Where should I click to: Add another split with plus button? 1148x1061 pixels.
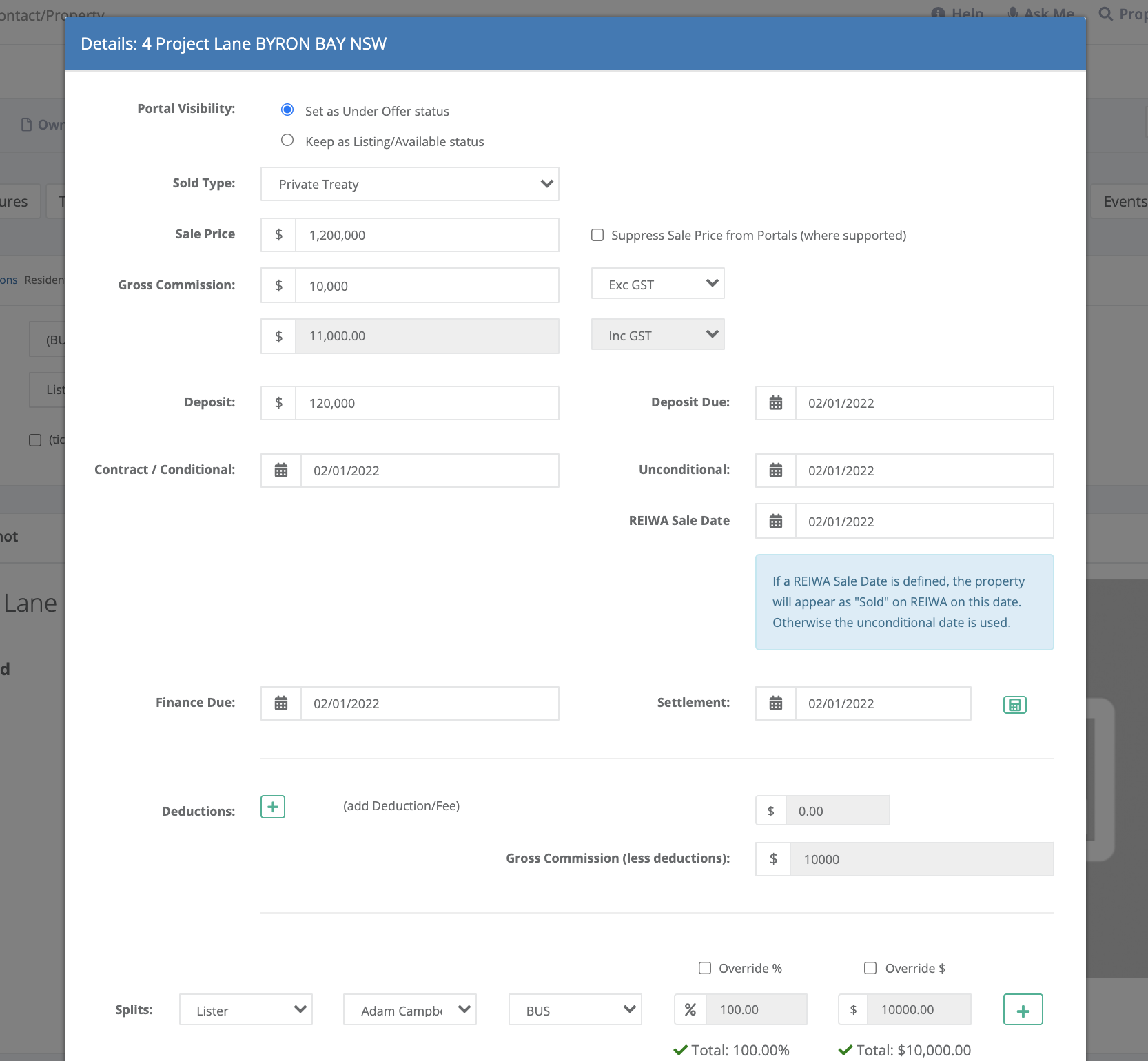coord(1023,1010)
